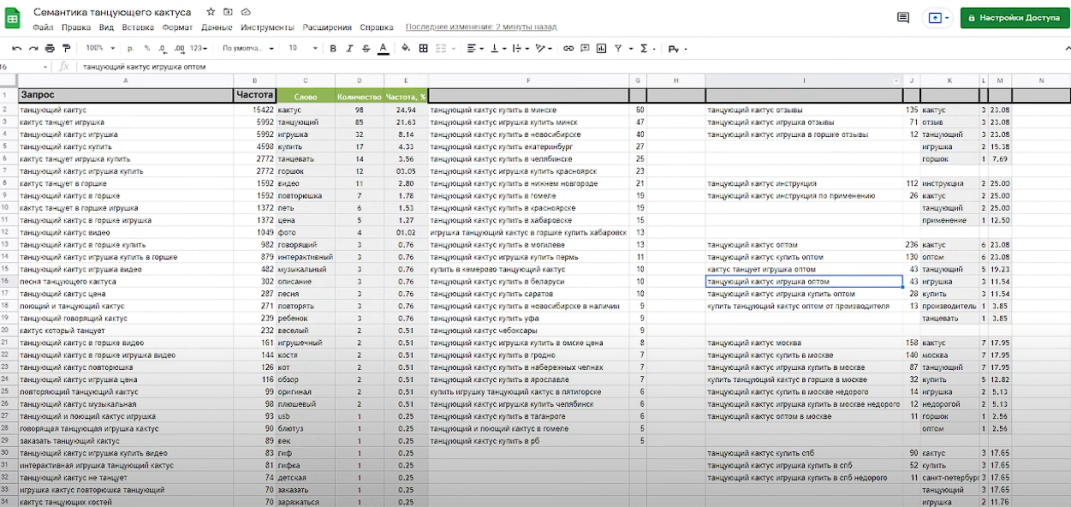
Task: Toggle italic formatting
Action: click(350, 49)
